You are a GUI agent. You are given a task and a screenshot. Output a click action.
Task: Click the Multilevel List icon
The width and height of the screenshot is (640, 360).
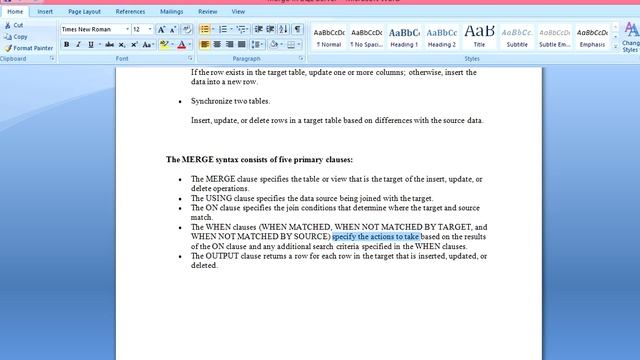242,29
